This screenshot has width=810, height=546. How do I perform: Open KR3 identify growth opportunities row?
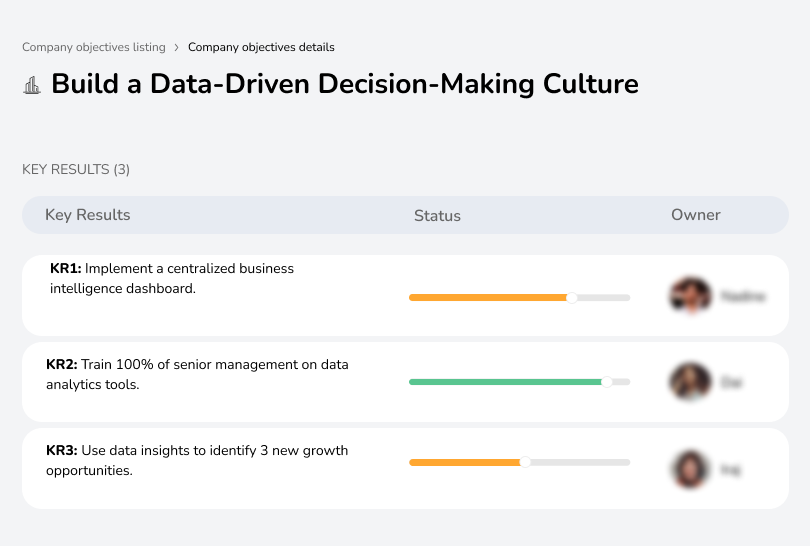click(405, 469)
